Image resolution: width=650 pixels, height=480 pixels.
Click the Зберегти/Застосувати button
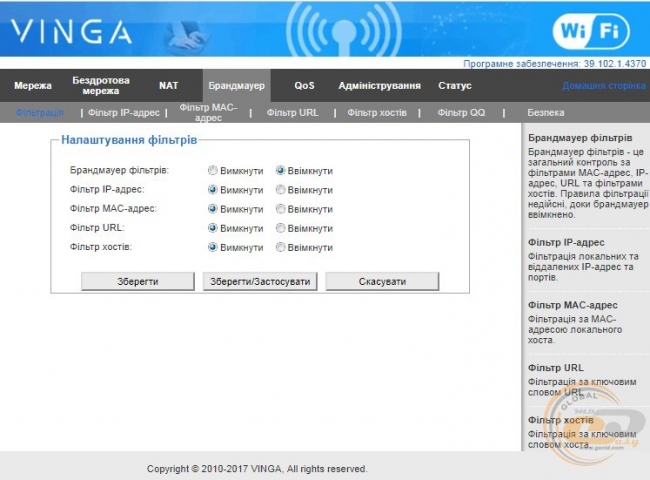(260, 281)
